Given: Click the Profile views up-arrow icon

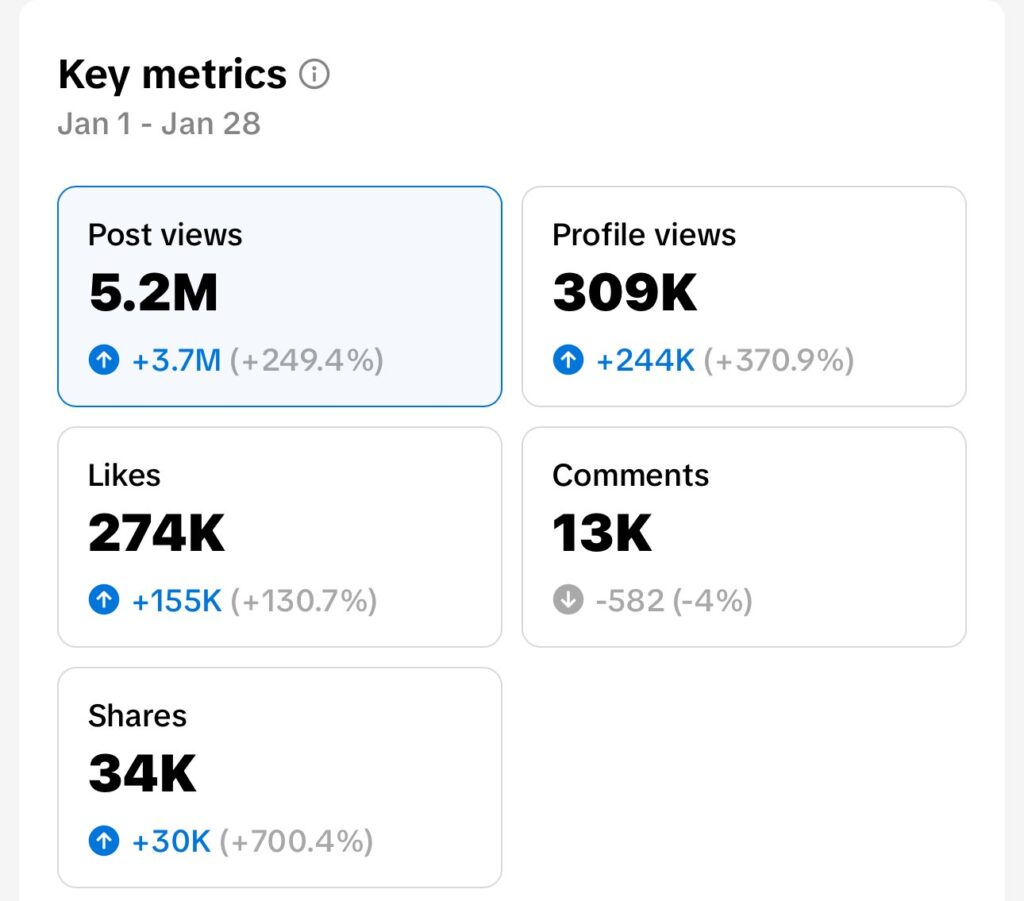Looking at the screenshot, I should click(568, 360).
